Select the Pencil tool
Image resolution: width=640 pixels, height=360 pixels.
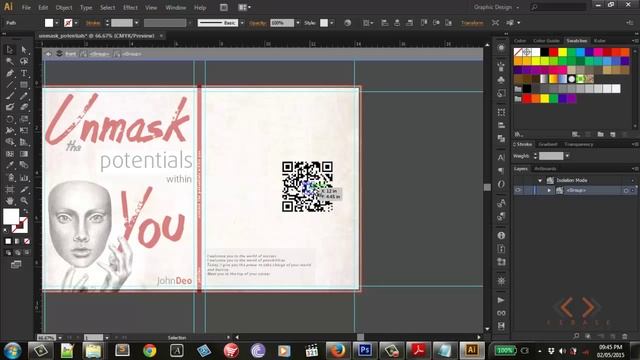(x=24, y=96)
